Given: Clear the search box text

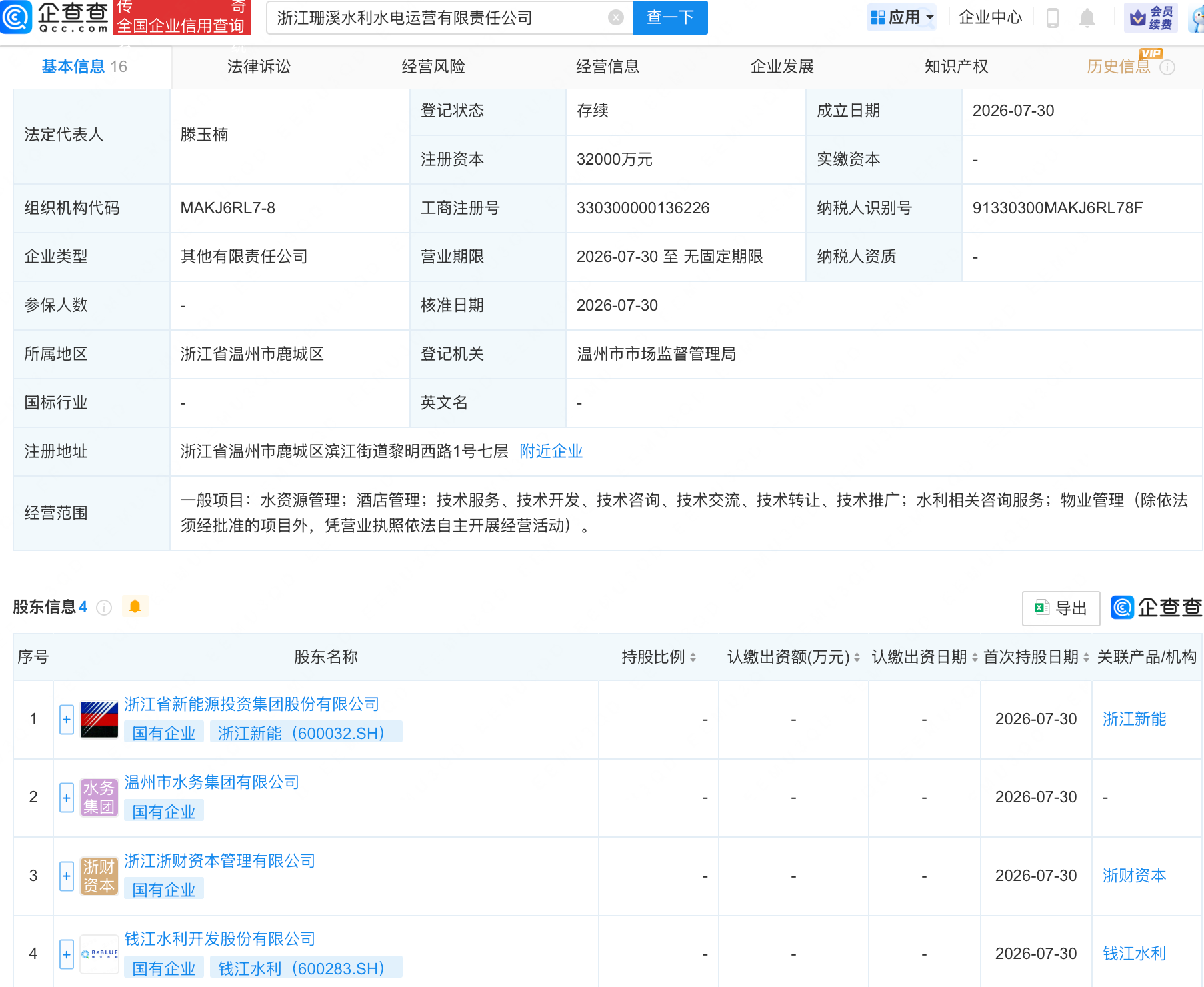Looking at the screenshot, I should [x=616, y=17].
